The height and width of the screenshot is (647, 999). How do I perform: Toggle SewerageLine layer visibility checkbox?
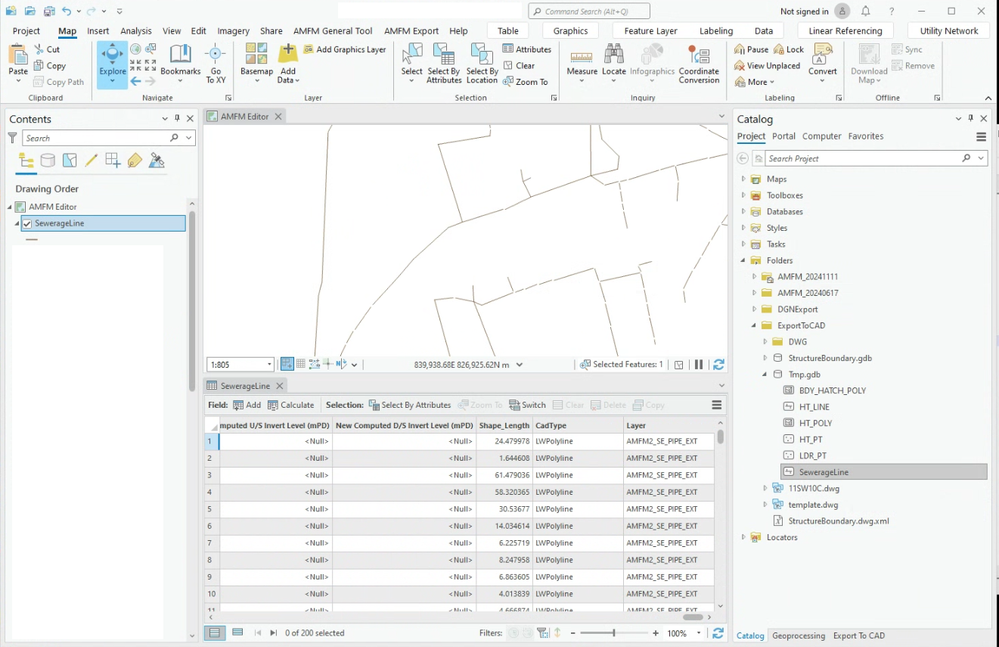(27, 224)
